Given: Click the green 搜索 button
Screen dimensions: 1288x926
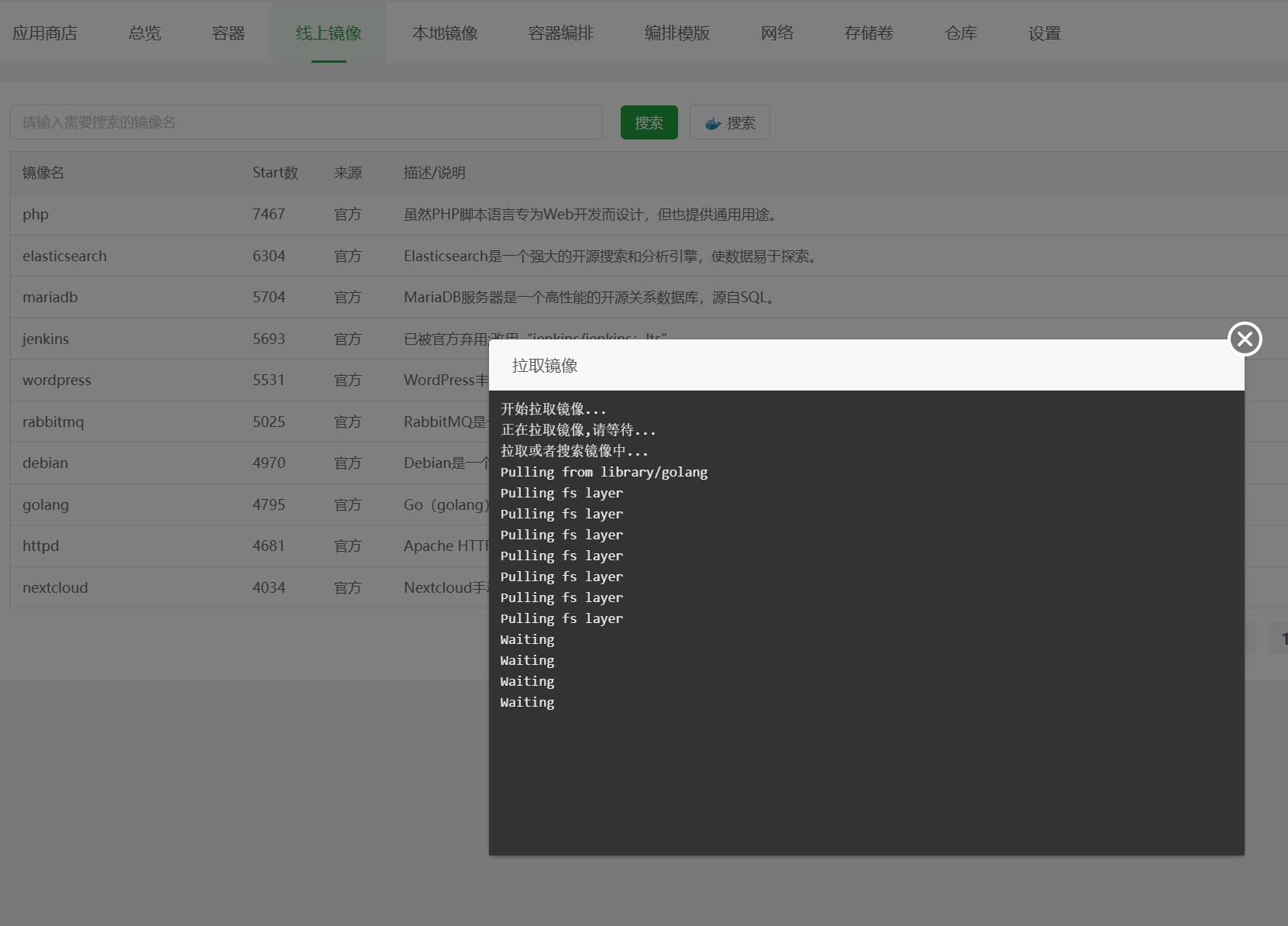Looking at the screenshot, I should (649, 122).
